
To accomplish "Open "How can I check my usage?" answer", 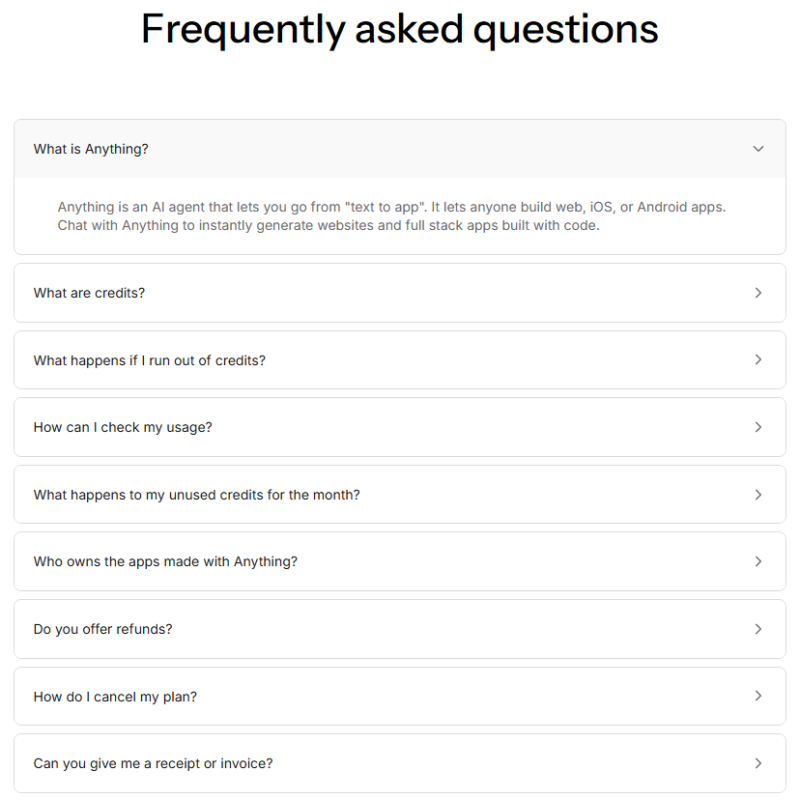I will click(123, 427).
